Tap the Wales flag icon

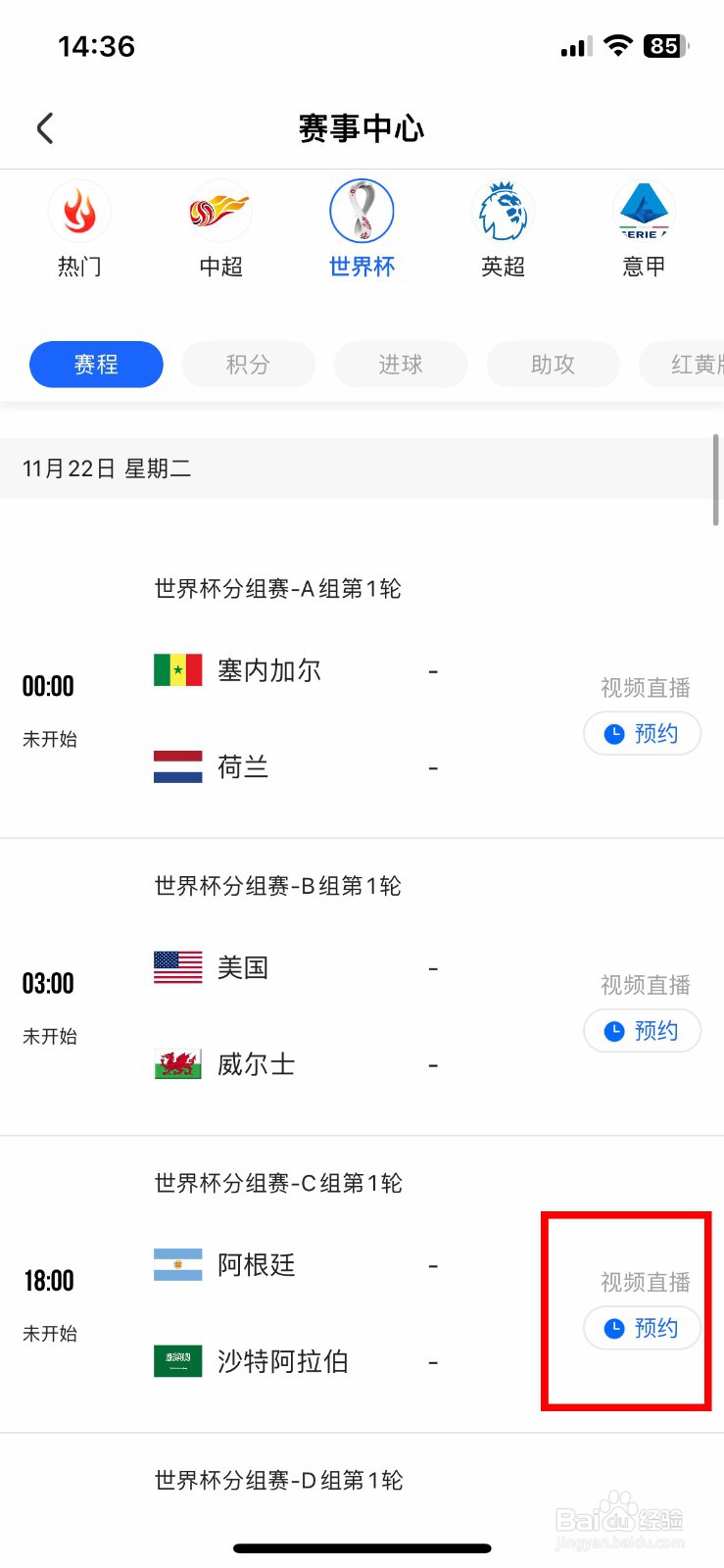click(x=178, y=1064)
